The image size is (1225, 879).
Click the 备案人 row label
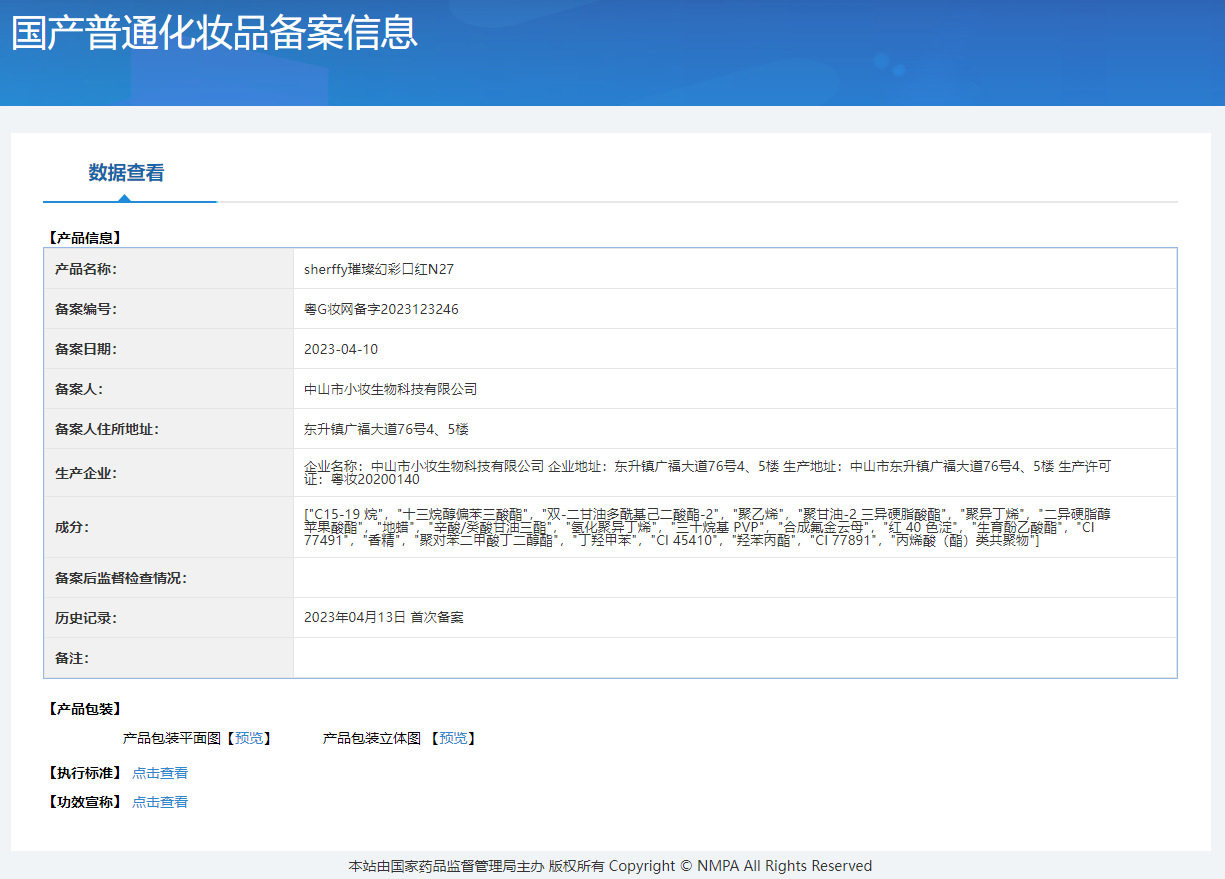click(79, 389)
